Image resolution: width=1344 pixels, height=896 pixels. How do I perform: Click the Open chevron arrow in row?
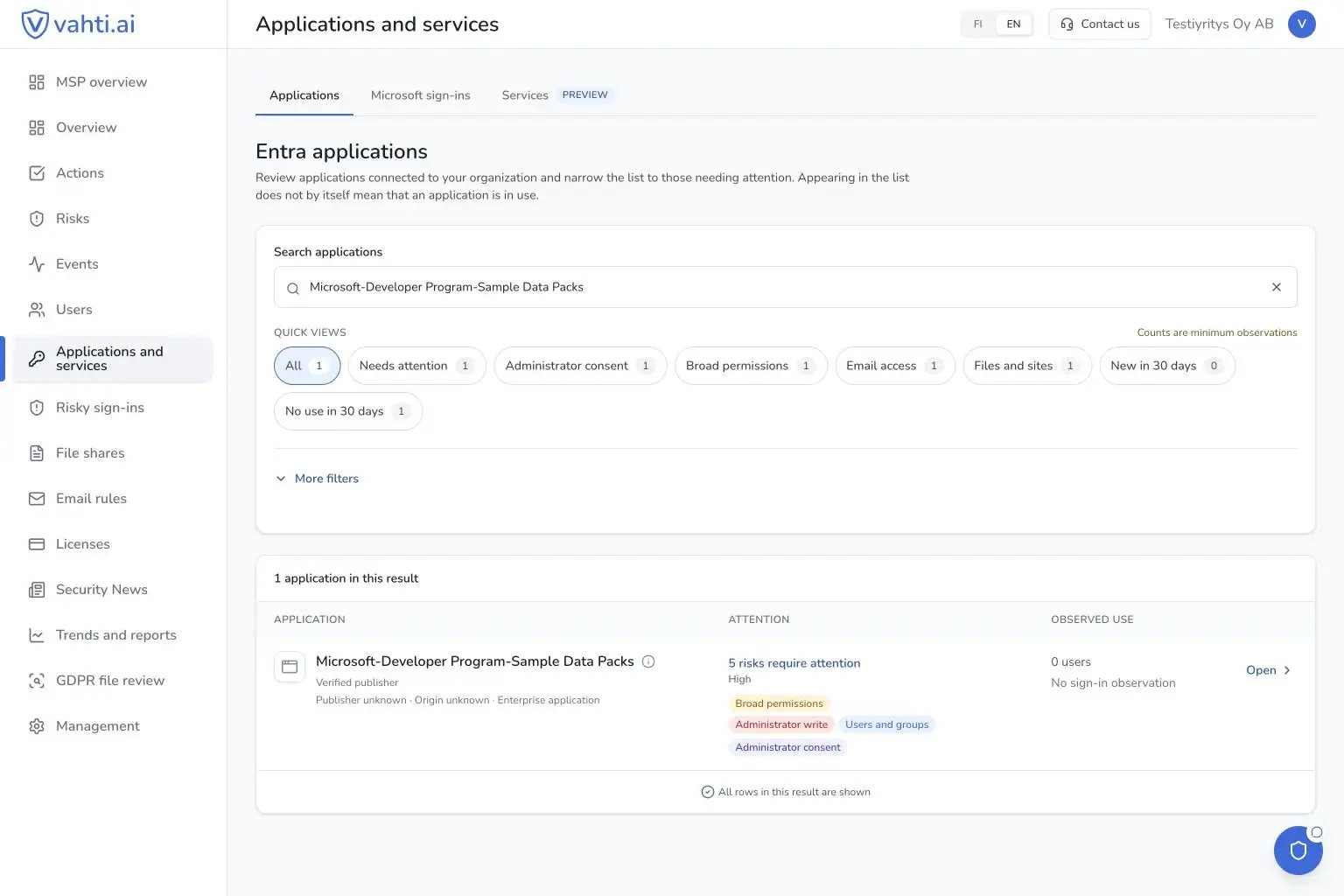pyautogui.click(x=1287, y=670)
